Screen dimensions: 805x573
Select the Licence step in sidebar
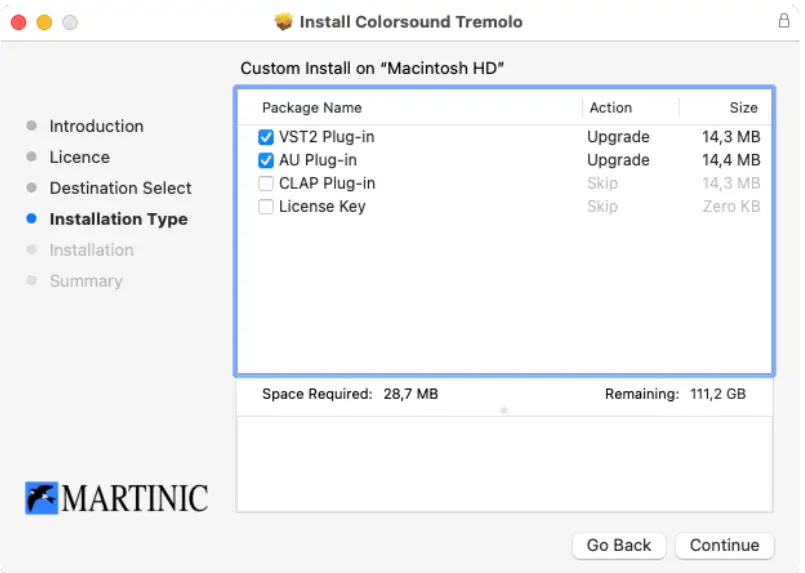(x=80, y=157)
